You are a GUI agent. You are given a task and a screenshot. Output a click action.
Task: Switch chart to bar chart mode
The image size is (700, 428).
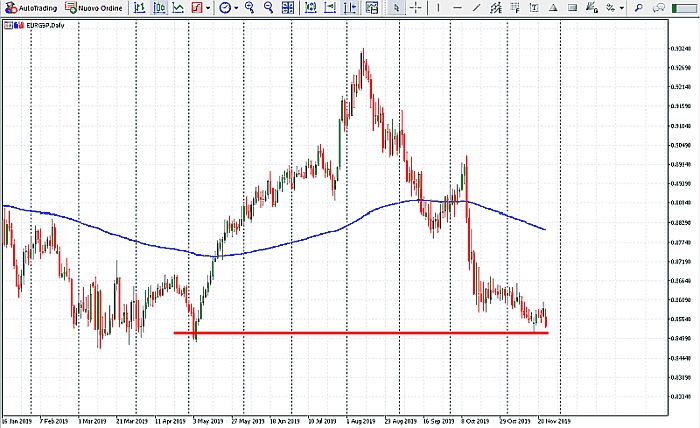[139, 8]
